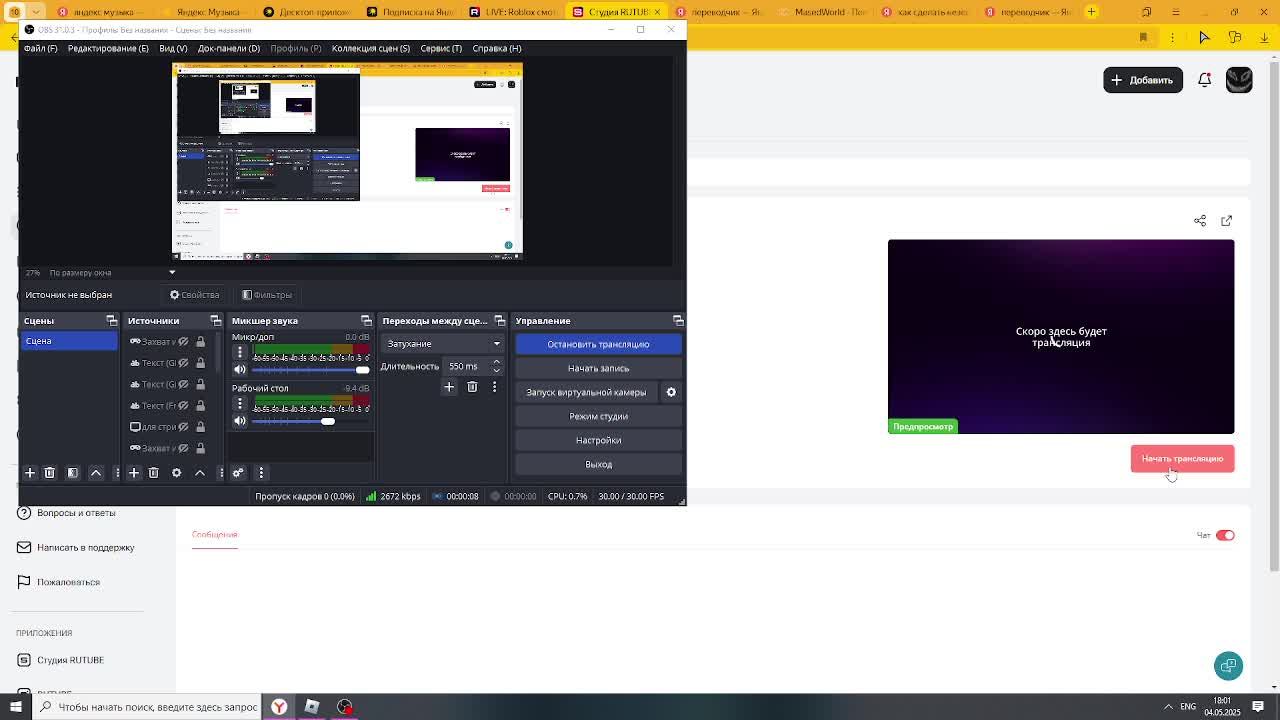Open virtual camera settings gear
Viewport: 1280px width, 720px height.
pos(671,392)
